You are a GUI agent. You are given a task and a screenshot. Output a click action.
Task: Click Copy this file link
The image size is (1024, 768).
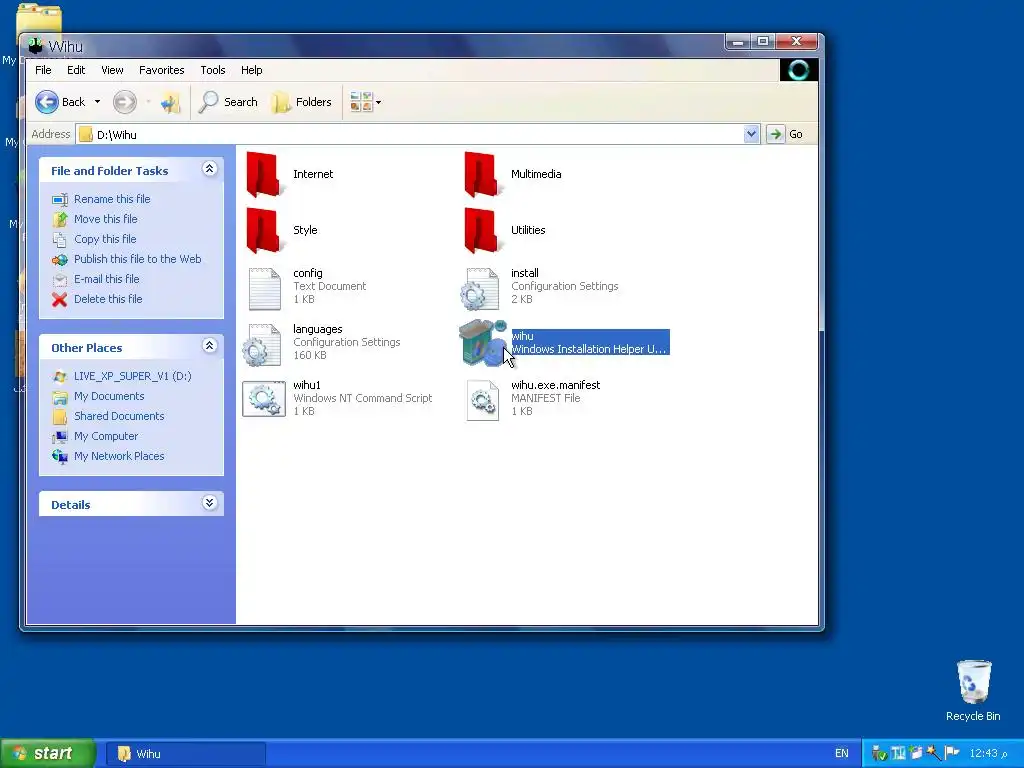coord(104,239)
